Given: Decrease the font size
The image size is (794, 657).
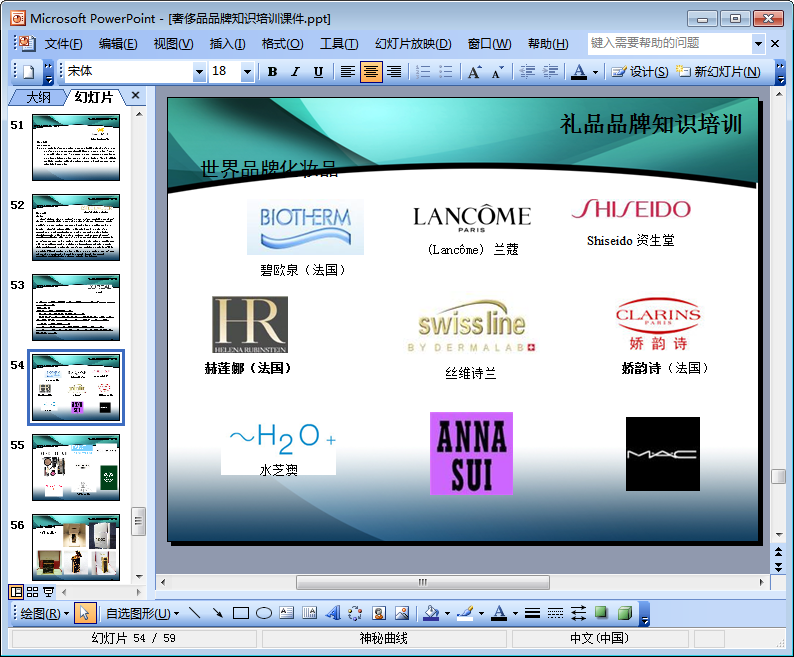Looking at the screenshot, I should [x=498, y=72].
